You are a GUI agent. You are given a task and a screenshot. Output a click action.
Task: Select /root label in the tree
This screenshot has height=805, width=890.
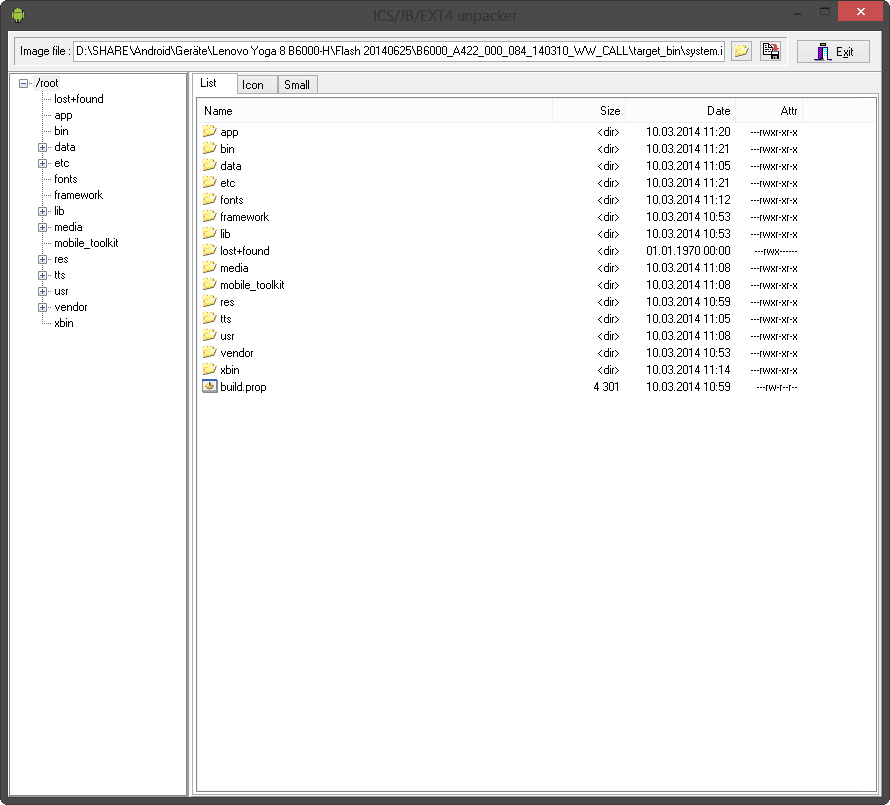point(47,83)
